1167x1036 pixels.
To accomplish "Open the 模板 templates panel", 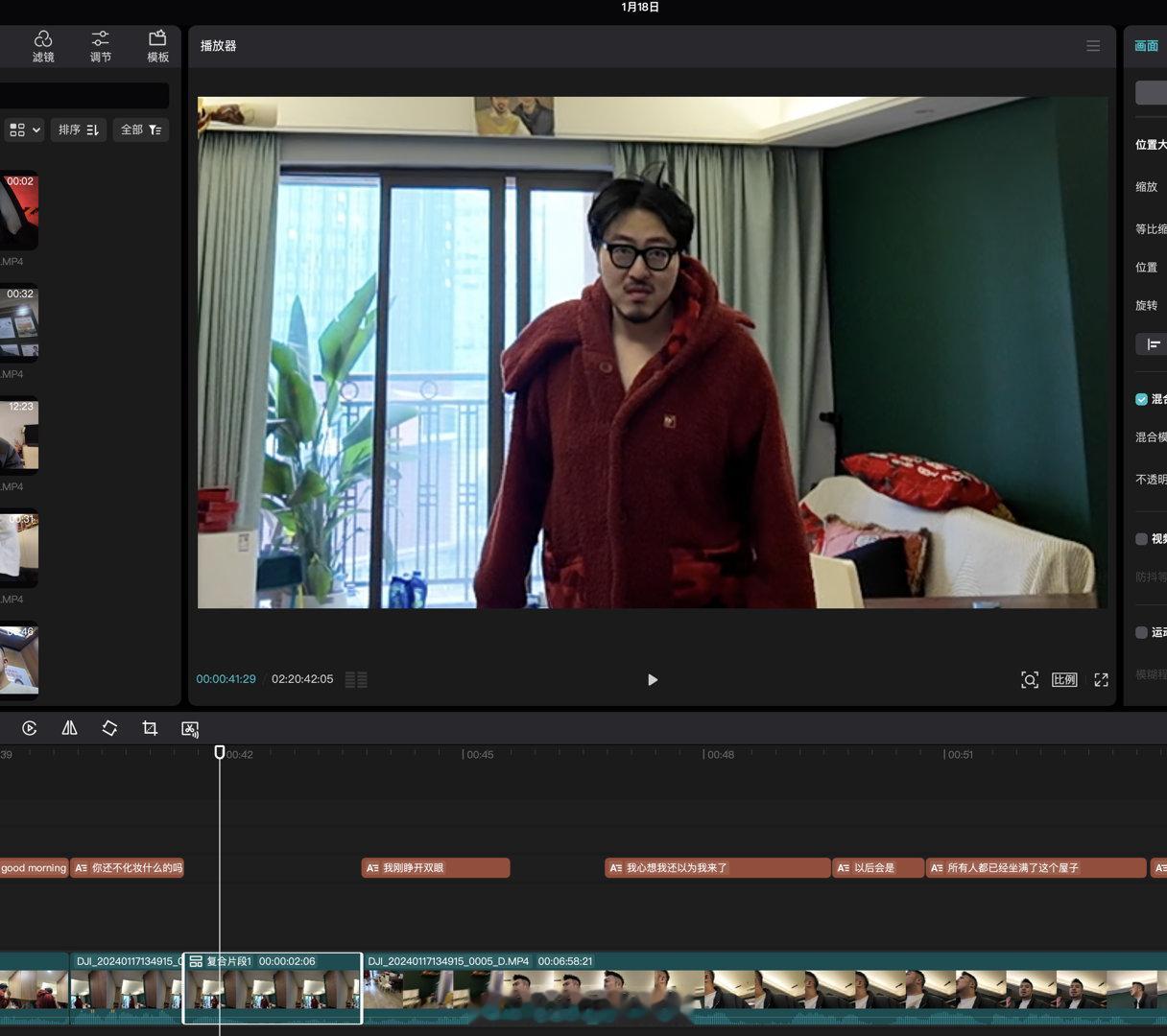I will 157,45.
